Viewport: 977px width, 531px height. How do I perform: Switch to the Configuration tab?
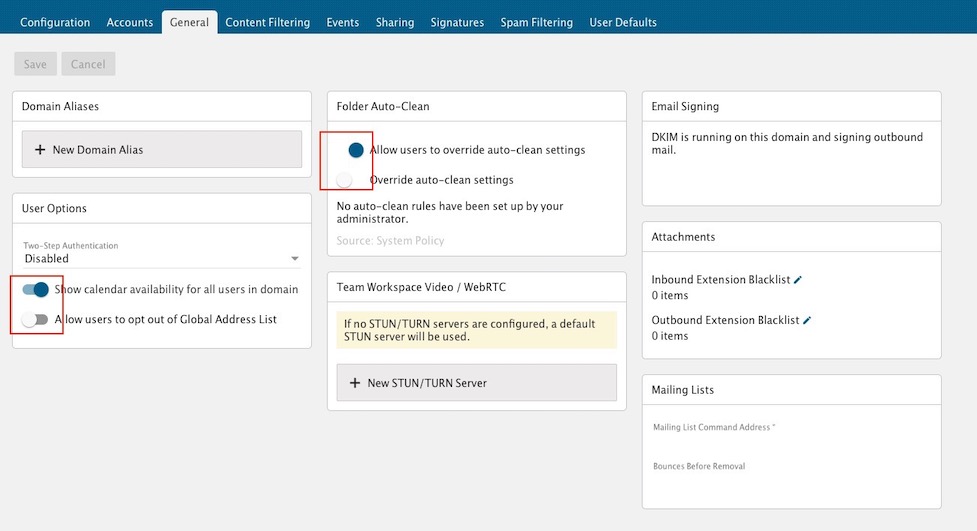(x=55, y=22)
